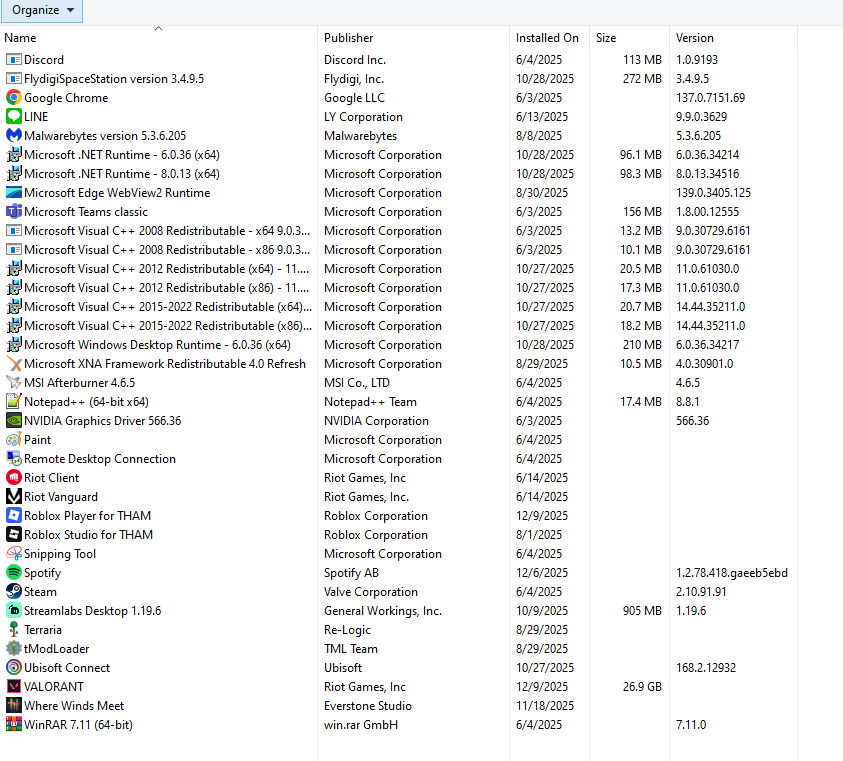The height and width of the screenshot is (761, 843).
Task: Click the Valve Corporation publisher cell
Action: click(x=370, y=592)
